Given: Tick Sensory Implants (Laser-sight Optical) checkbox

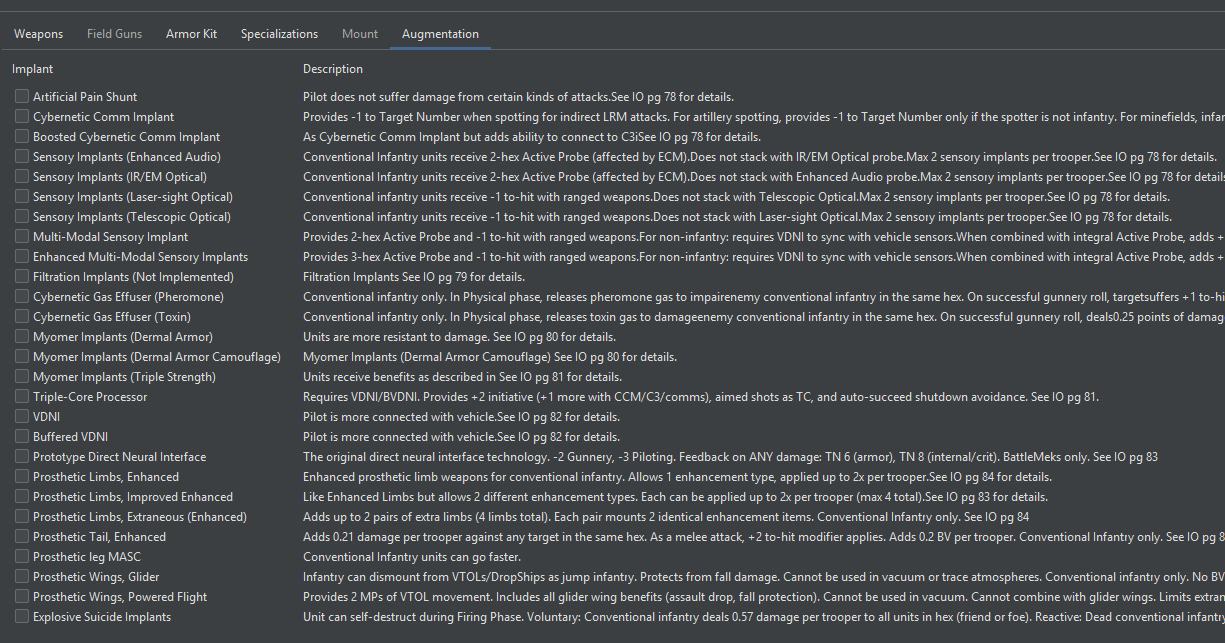Looking at the screenshot, I should (22, 197).
